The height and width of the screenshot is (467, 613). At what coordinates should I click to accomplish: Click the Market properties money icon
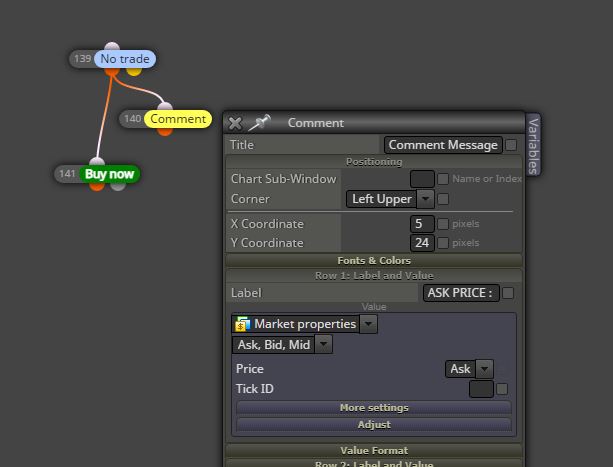(242, 324)
